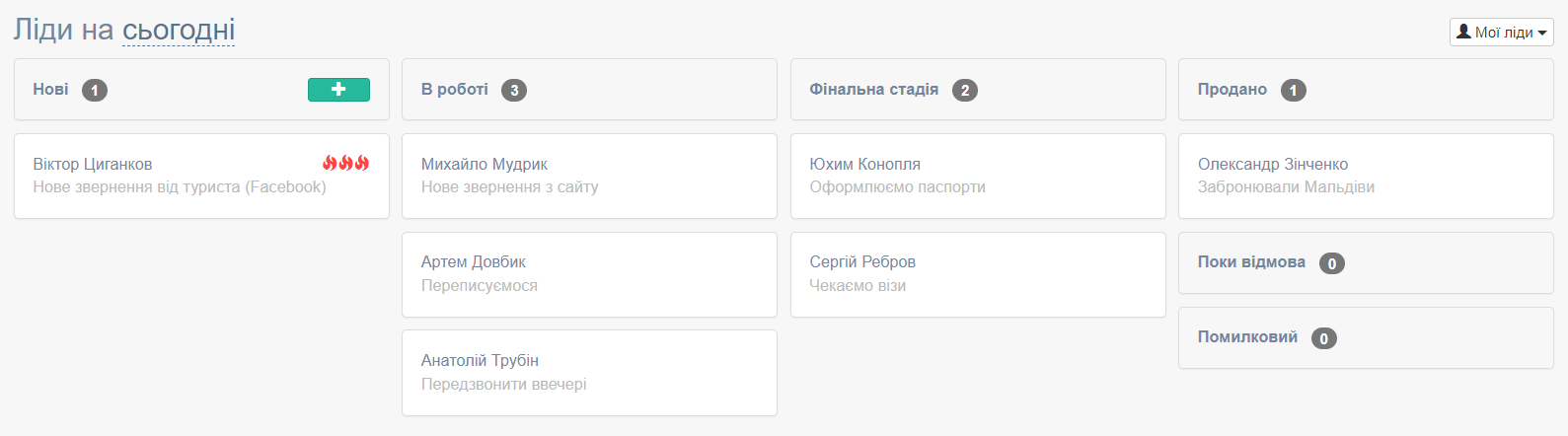Expand the Поки відмова section header

tap(1366, 262)
